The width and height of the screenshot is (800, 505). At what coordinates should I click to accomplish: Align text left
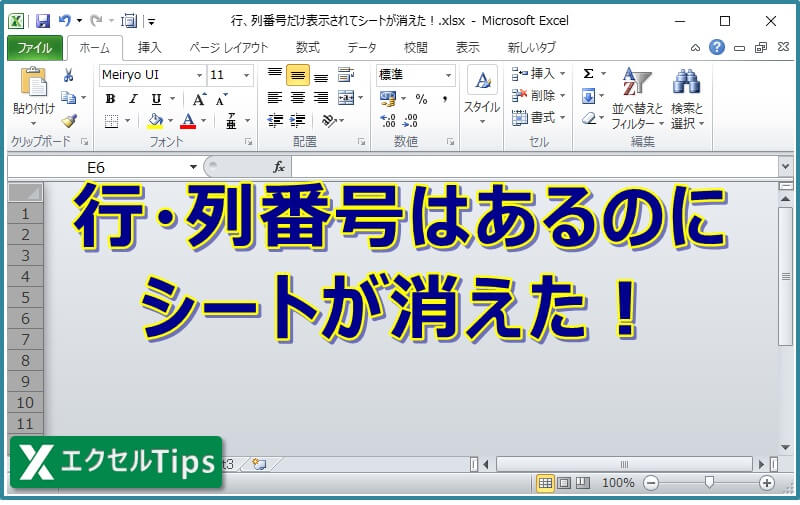pyautogui.click(x=275, y=97)
